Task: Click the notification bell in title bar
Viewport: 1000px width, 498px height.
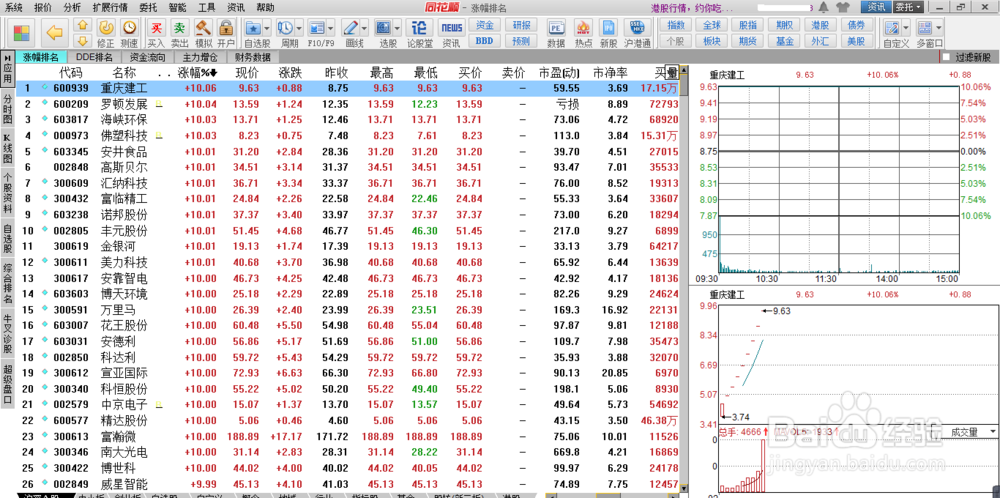Action: tap(823, 7)
